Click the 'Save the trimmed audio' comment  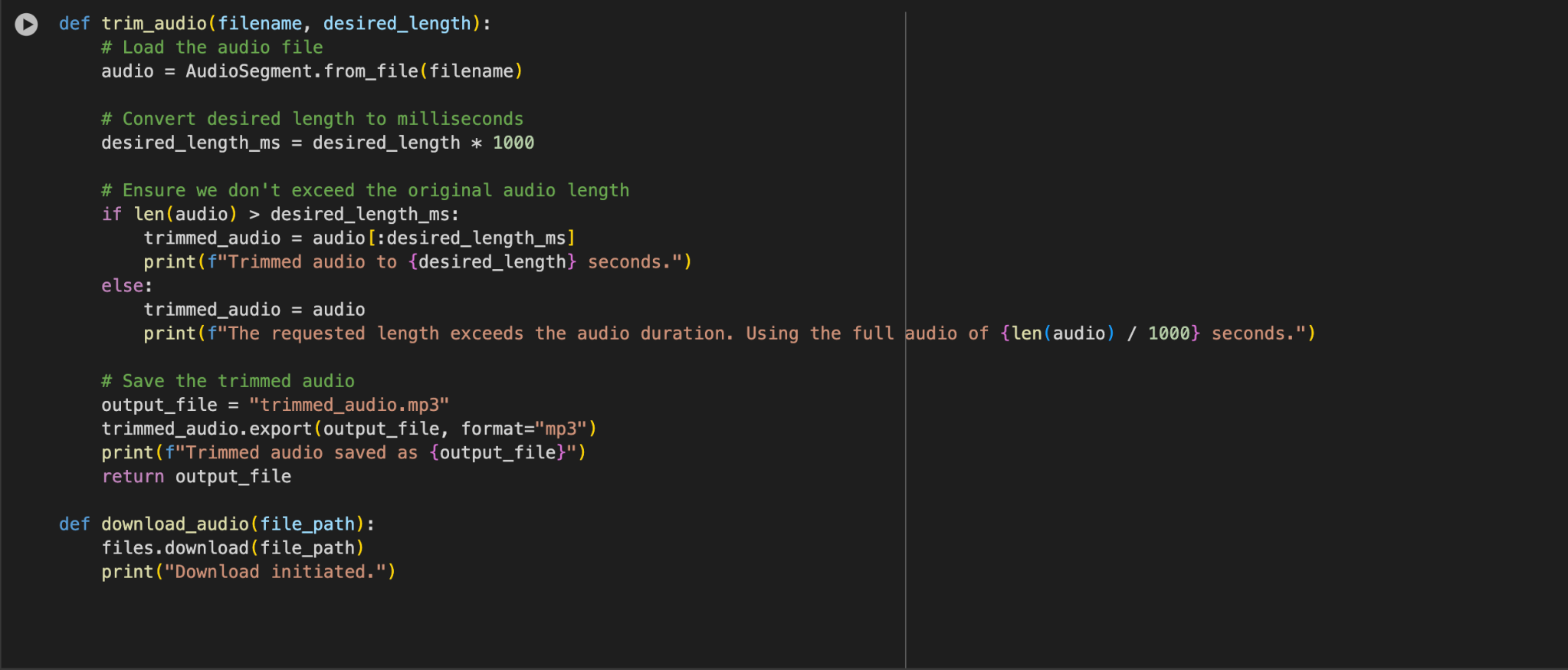(228, 380)
